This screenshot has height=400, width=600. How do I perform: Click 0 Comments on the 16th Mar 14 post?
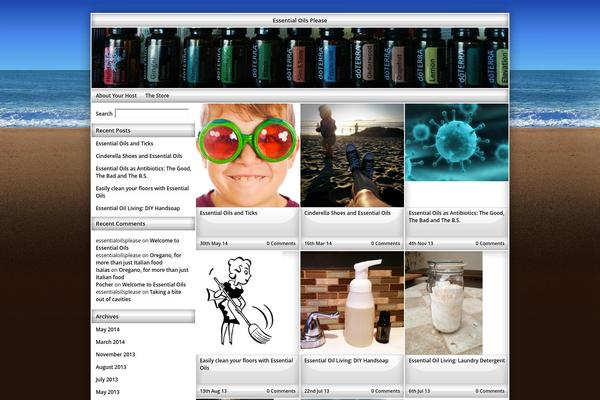[386, 243]
